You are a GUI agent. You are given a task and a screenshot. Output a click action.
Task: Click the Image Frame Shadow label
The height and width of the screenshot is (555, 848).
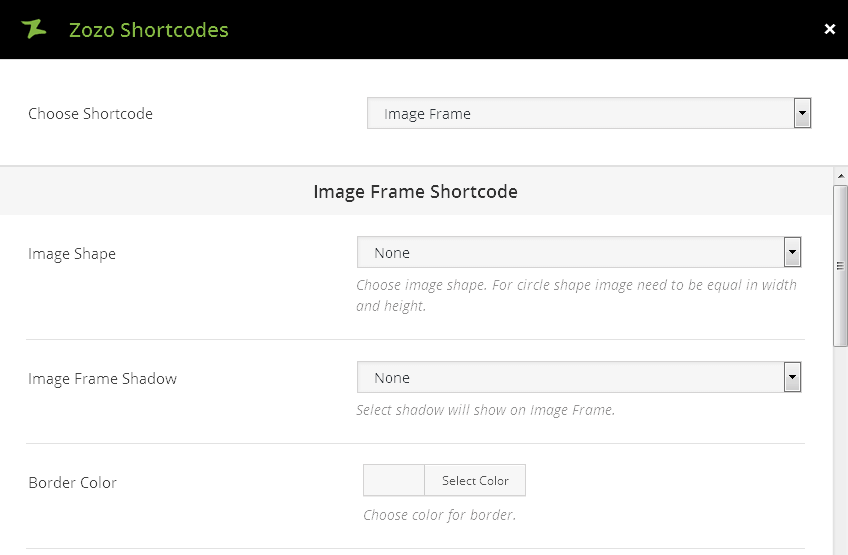[x=102, y=379]
